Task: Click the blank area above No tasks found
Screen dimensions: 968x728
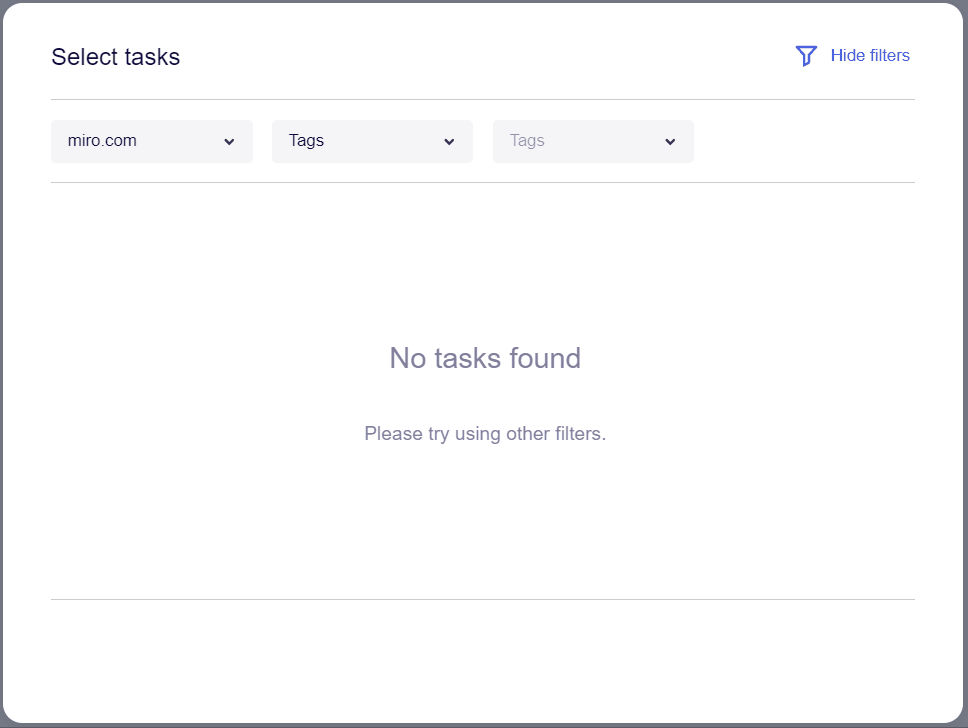Action: click(x=485, y=260)
